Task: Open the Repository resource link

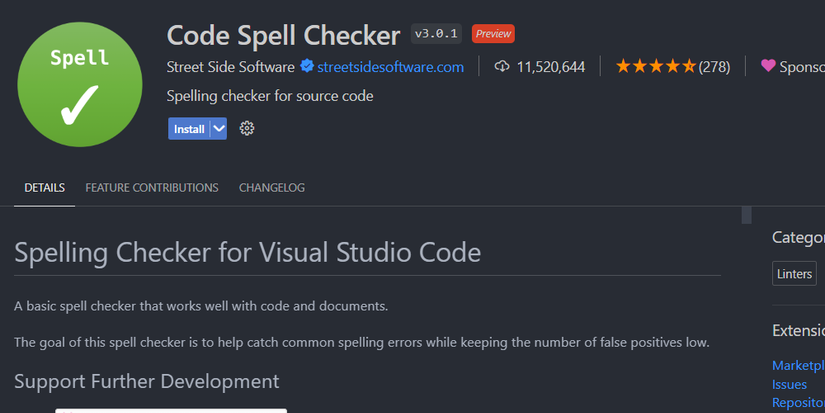Action: click(x=798, y=402)
